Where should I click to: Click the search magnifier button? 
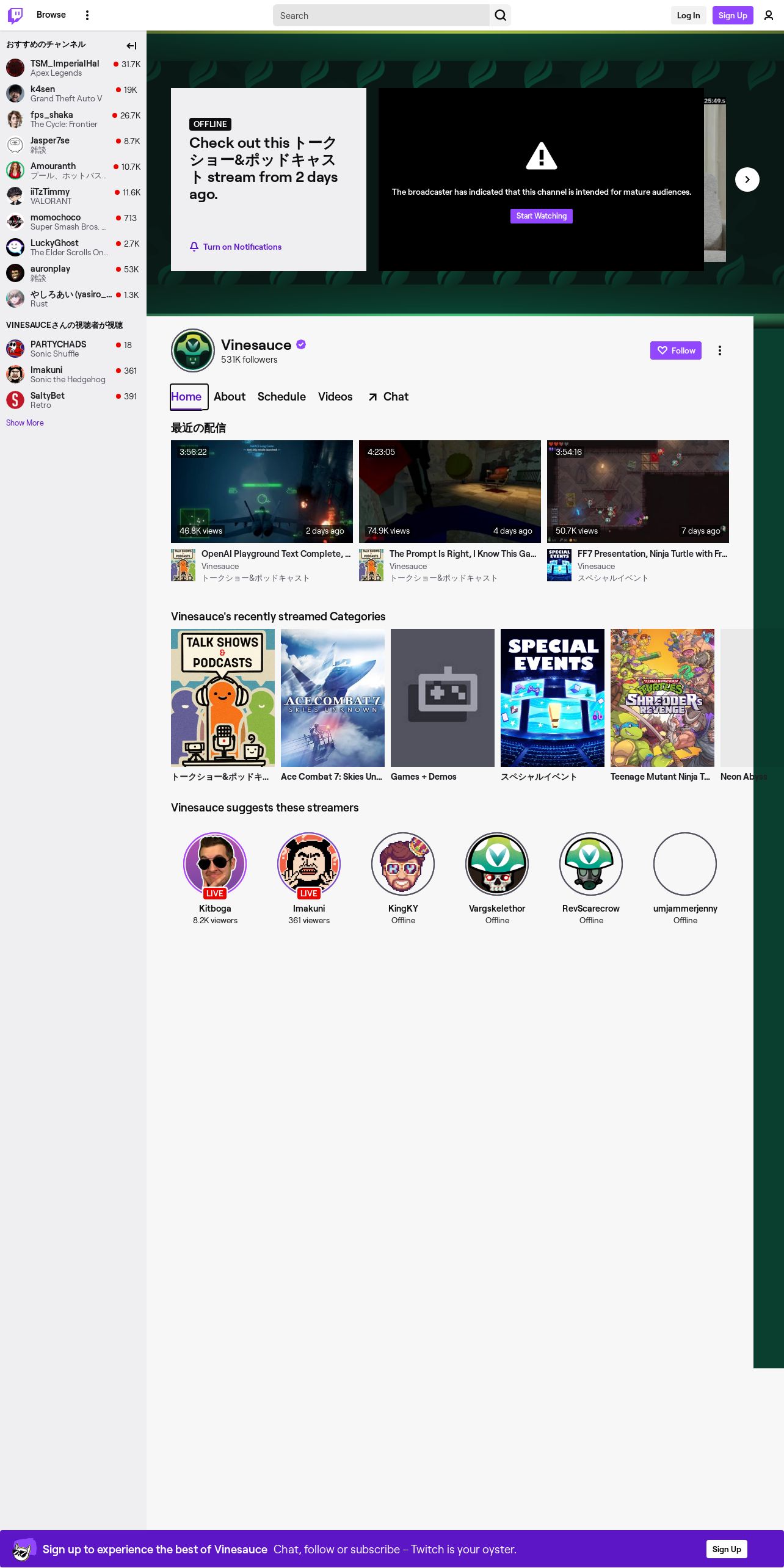(x=500, y=15)
